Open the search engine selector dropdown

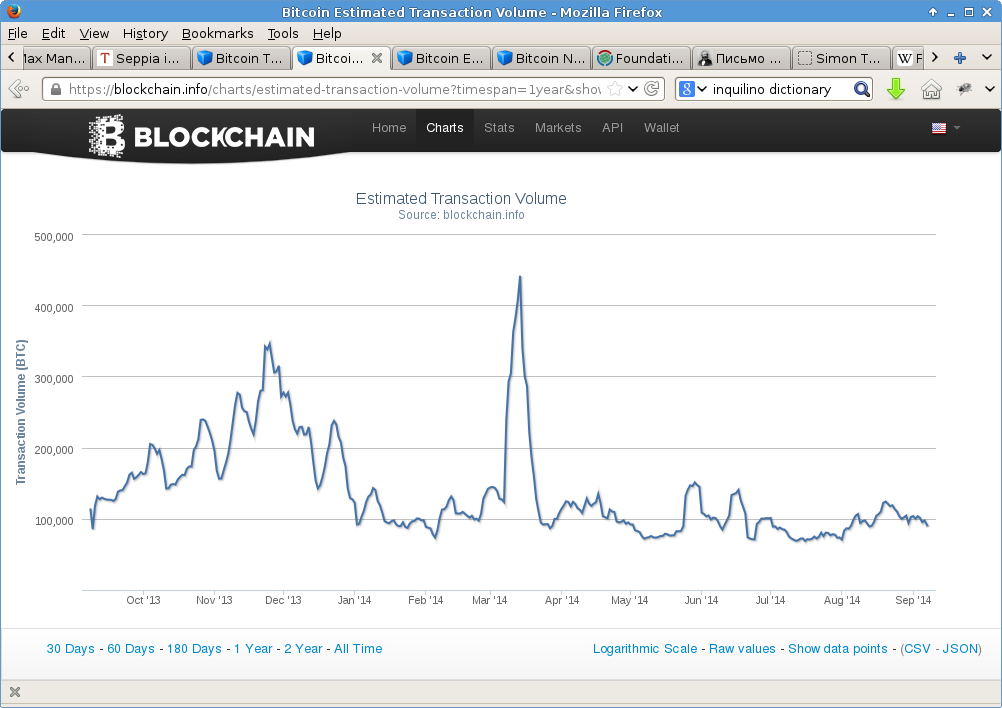pyautogui.click(x=693, y=89)
